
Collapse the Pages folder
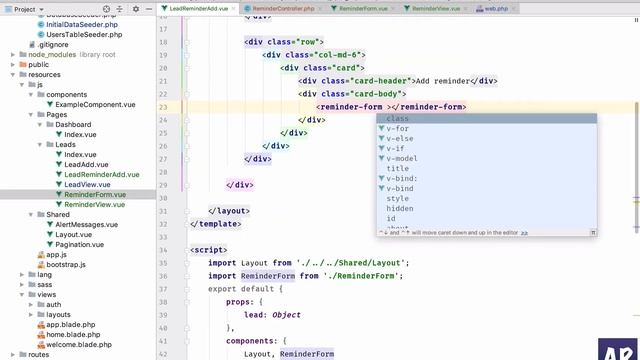click(31, 115)
